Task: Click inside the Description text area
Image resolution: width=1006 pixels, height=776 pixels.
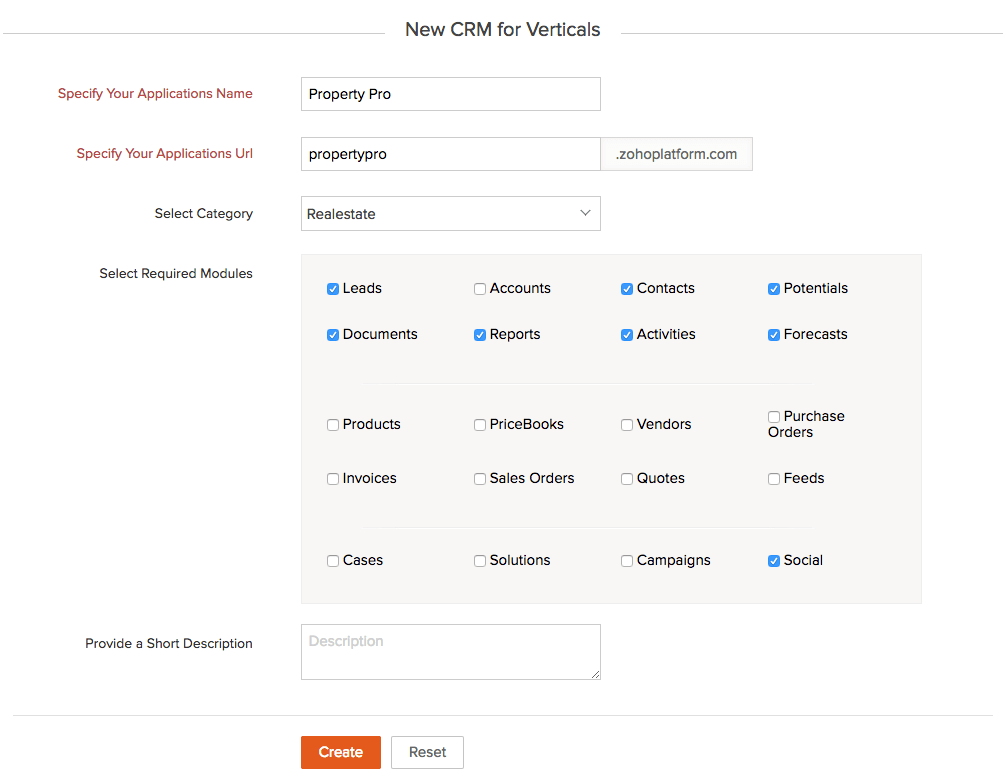Action: (x=450, y=652)
